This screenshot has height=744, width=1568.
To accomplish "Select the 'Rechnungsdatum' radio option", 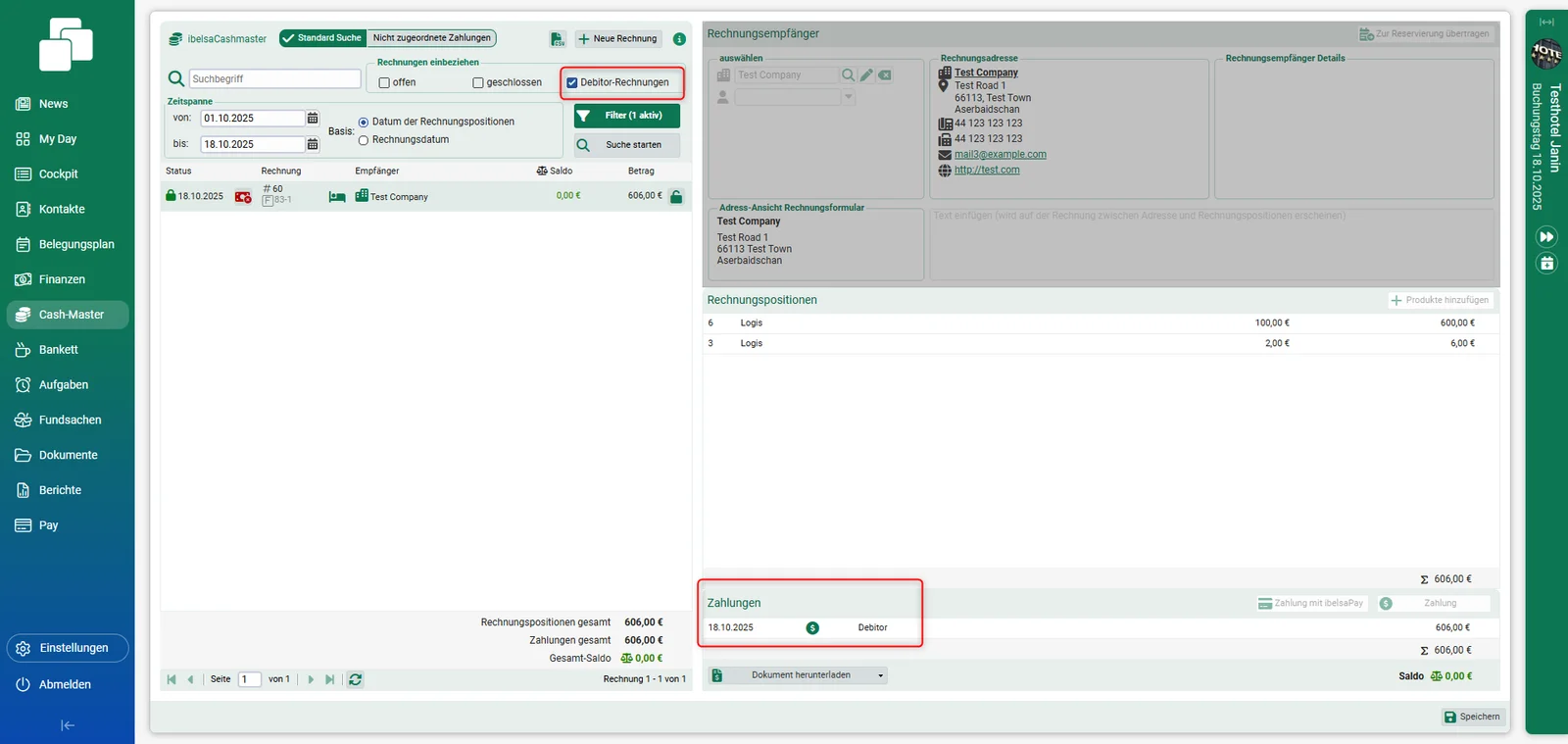I will [364, 140].
